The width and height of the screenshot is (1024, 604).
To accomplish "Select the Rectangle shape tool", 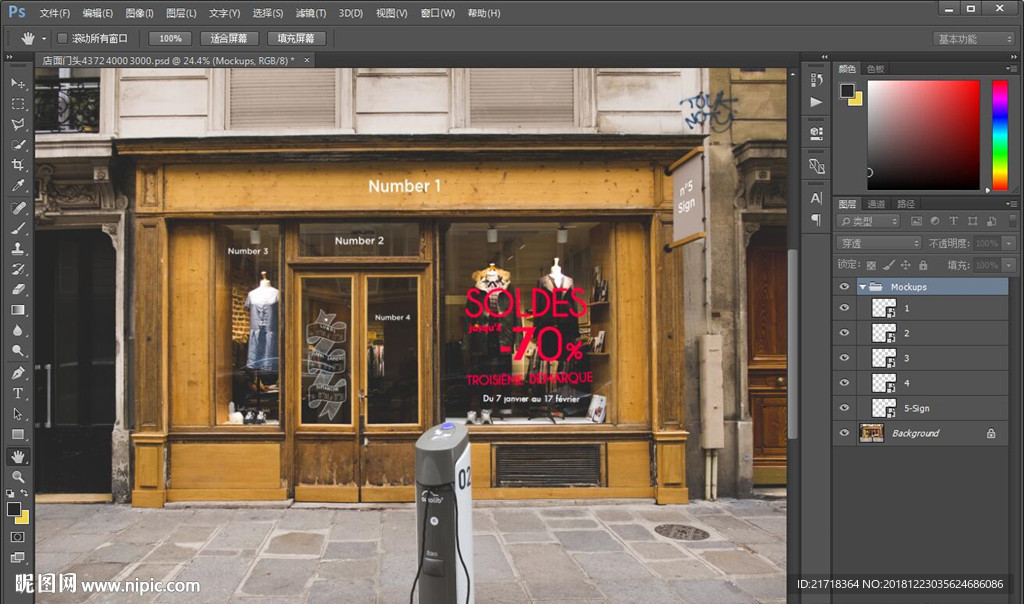I will click(x=18, y=434).
